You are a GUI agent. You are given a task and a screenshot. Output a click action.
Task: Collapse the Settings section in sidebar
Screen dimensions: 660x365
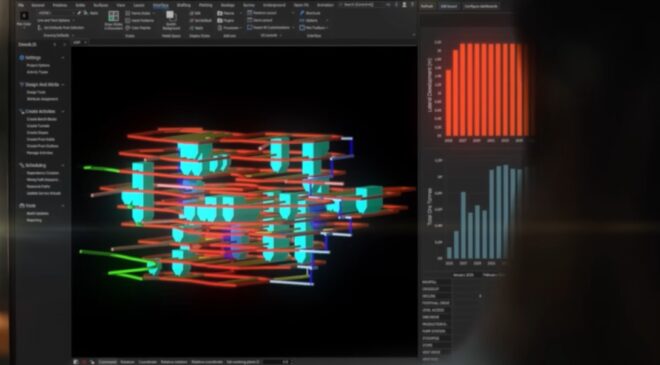(x=63, y=58)
